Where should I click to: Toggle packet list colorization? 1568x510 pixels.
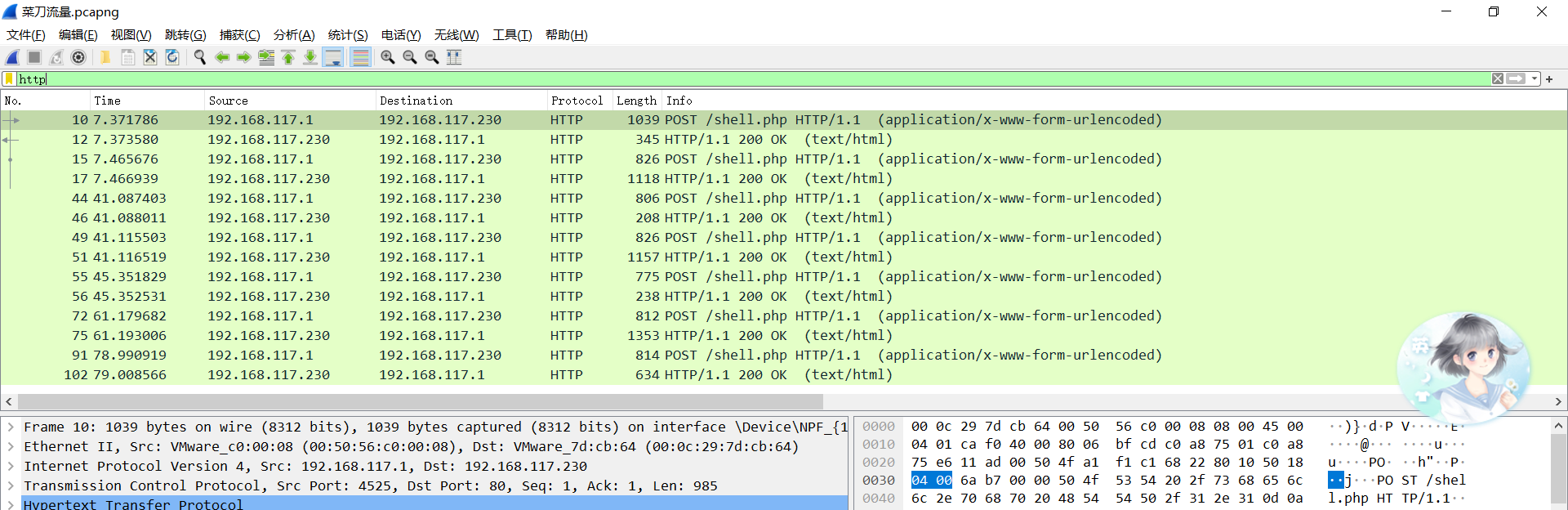[360, 57]
